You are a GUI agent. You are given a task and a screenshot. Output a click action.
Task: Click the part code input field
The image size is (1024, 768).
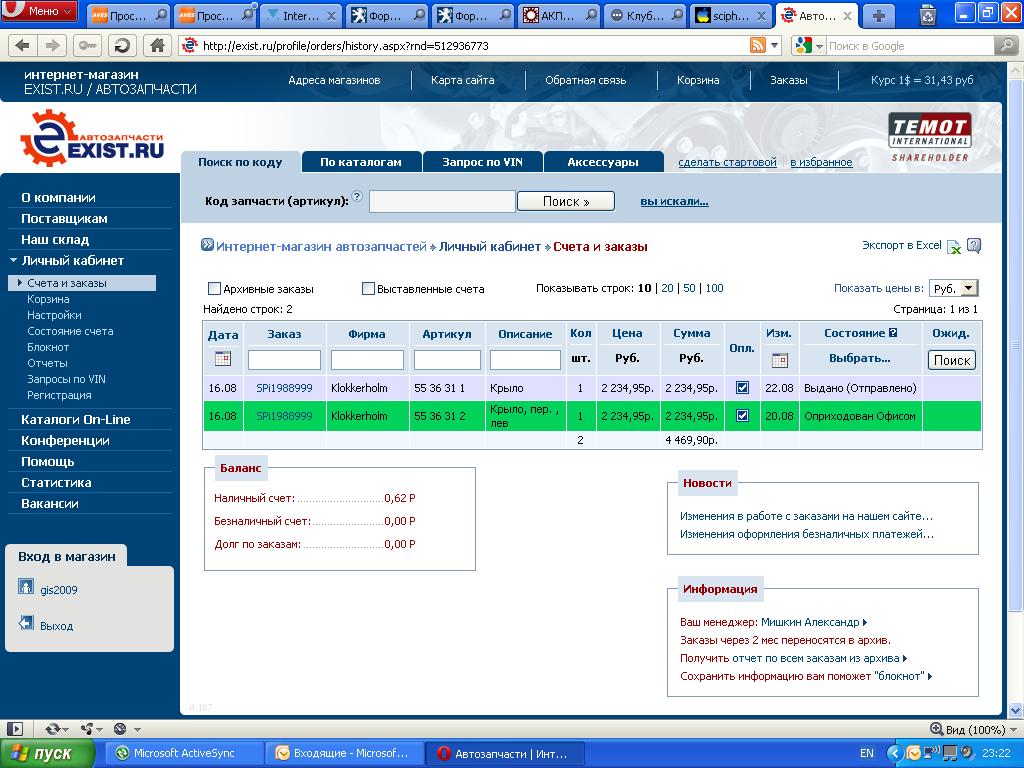click(x=442, y=202)
